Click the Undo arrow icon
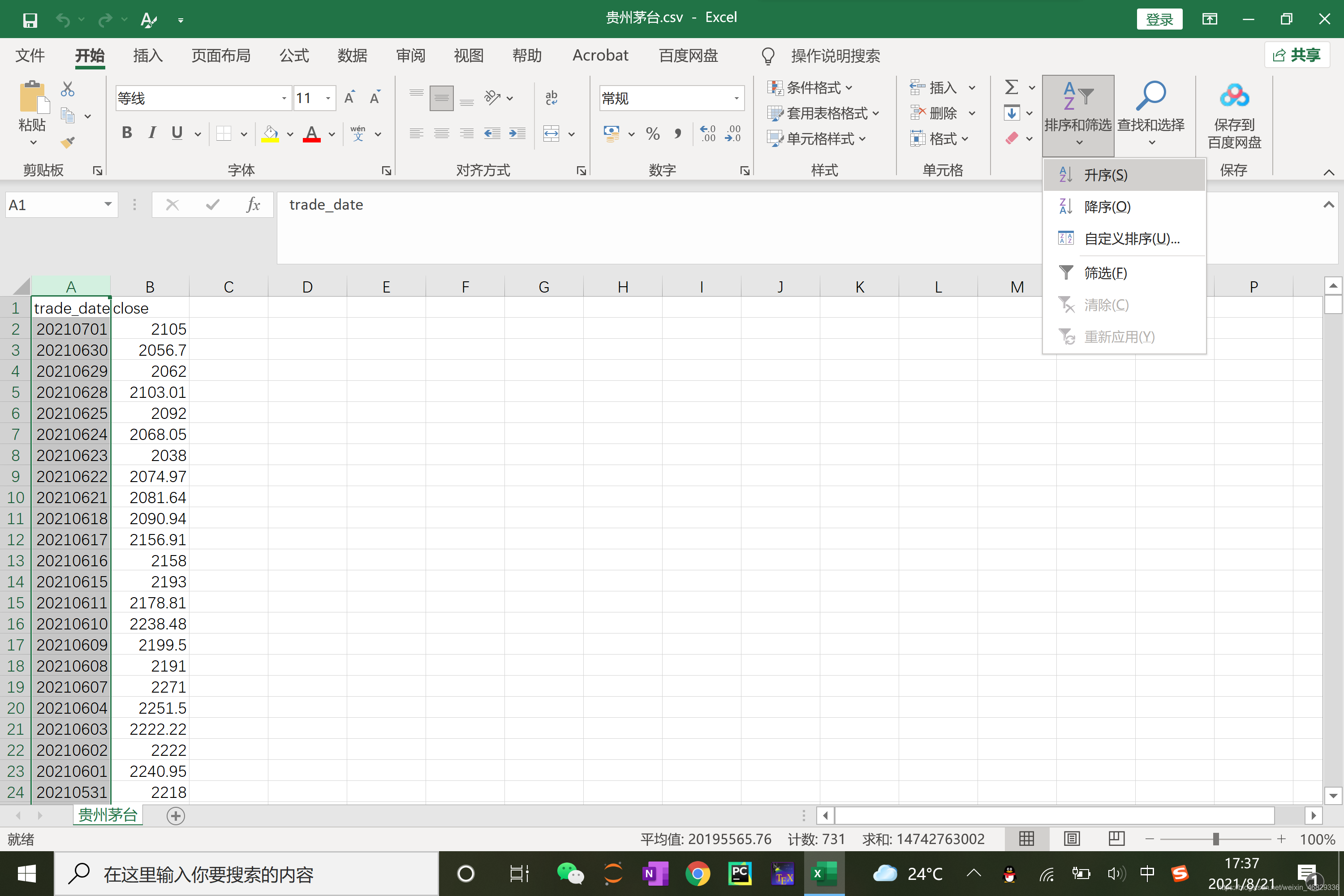 point(62,21)
